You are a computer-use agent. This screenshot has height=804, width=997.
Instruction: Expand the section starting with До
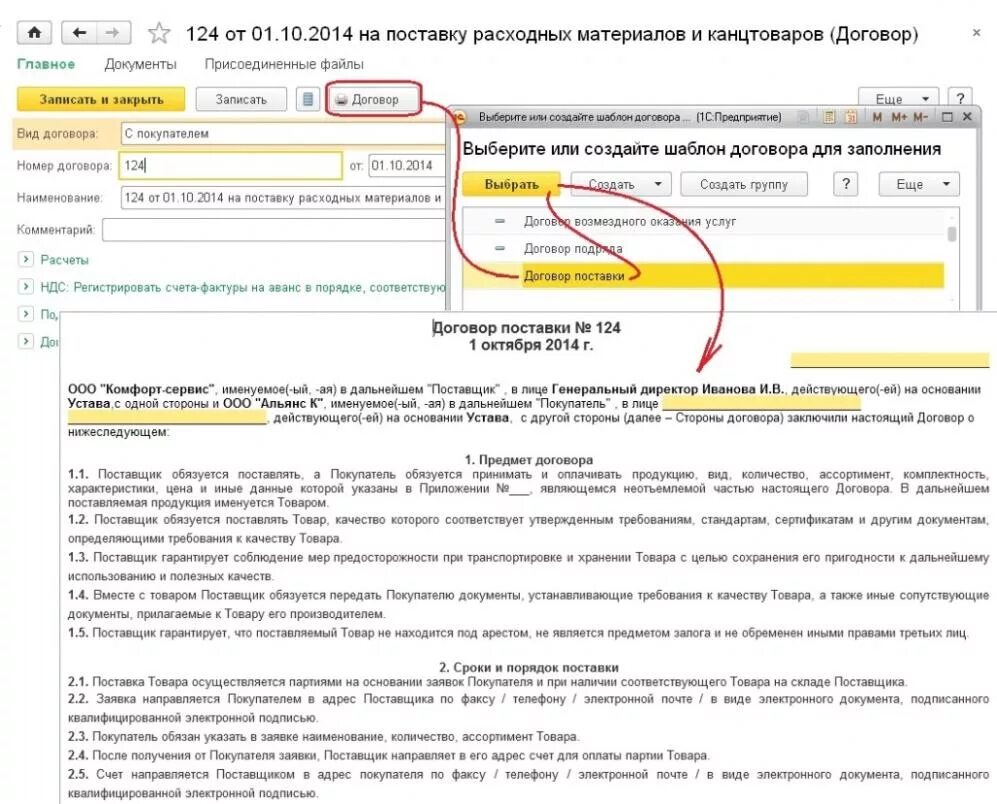point(25,342)
